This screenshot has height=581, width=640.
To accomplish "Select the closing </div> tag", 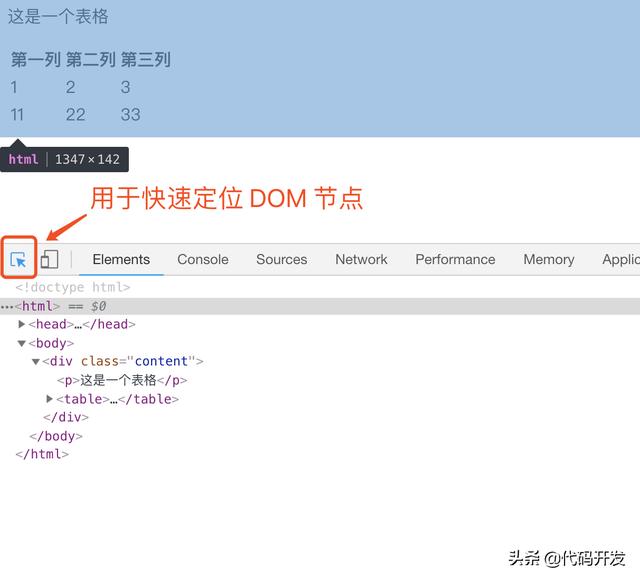I will click(66, 417).
